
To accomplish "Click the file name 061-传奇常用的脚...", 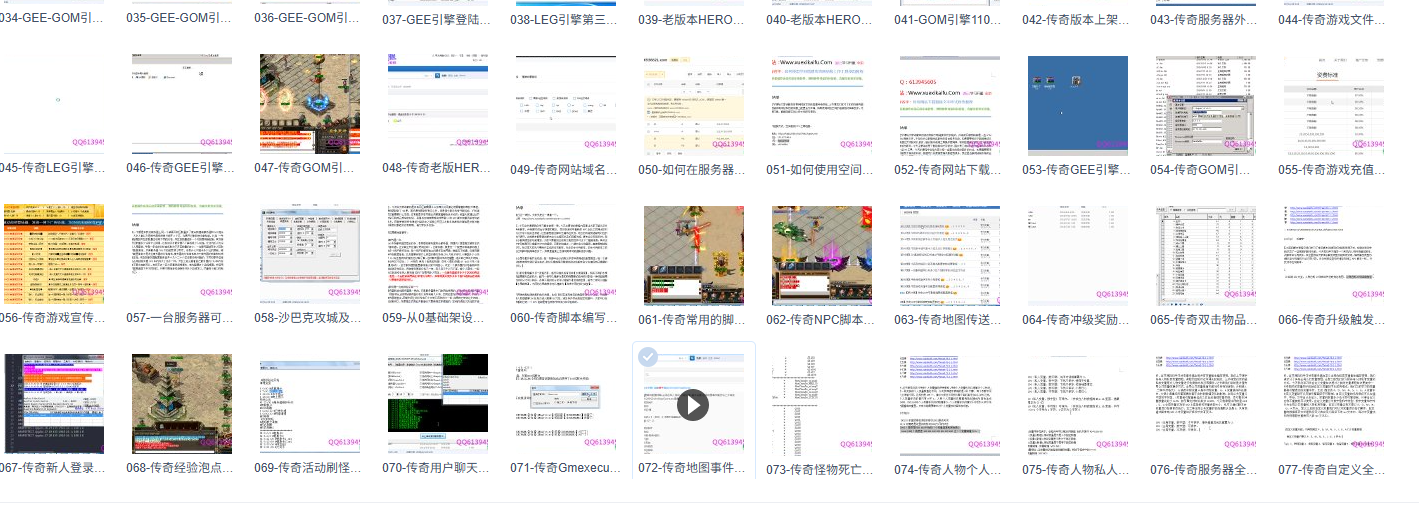I will 692,319.
